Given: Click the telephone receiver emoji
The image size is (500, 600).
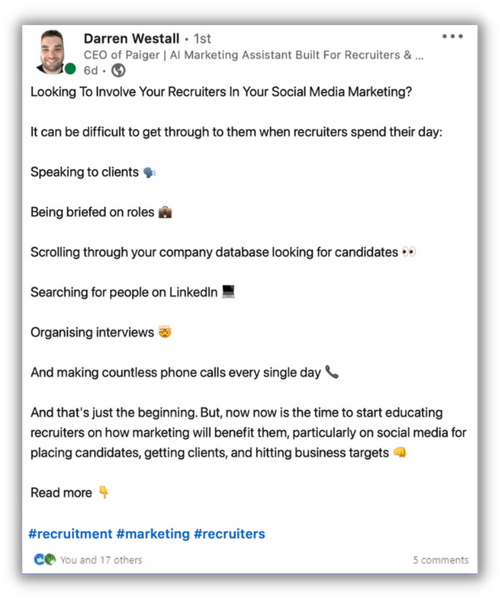Looking at the screenshot, I should point(332,372).
